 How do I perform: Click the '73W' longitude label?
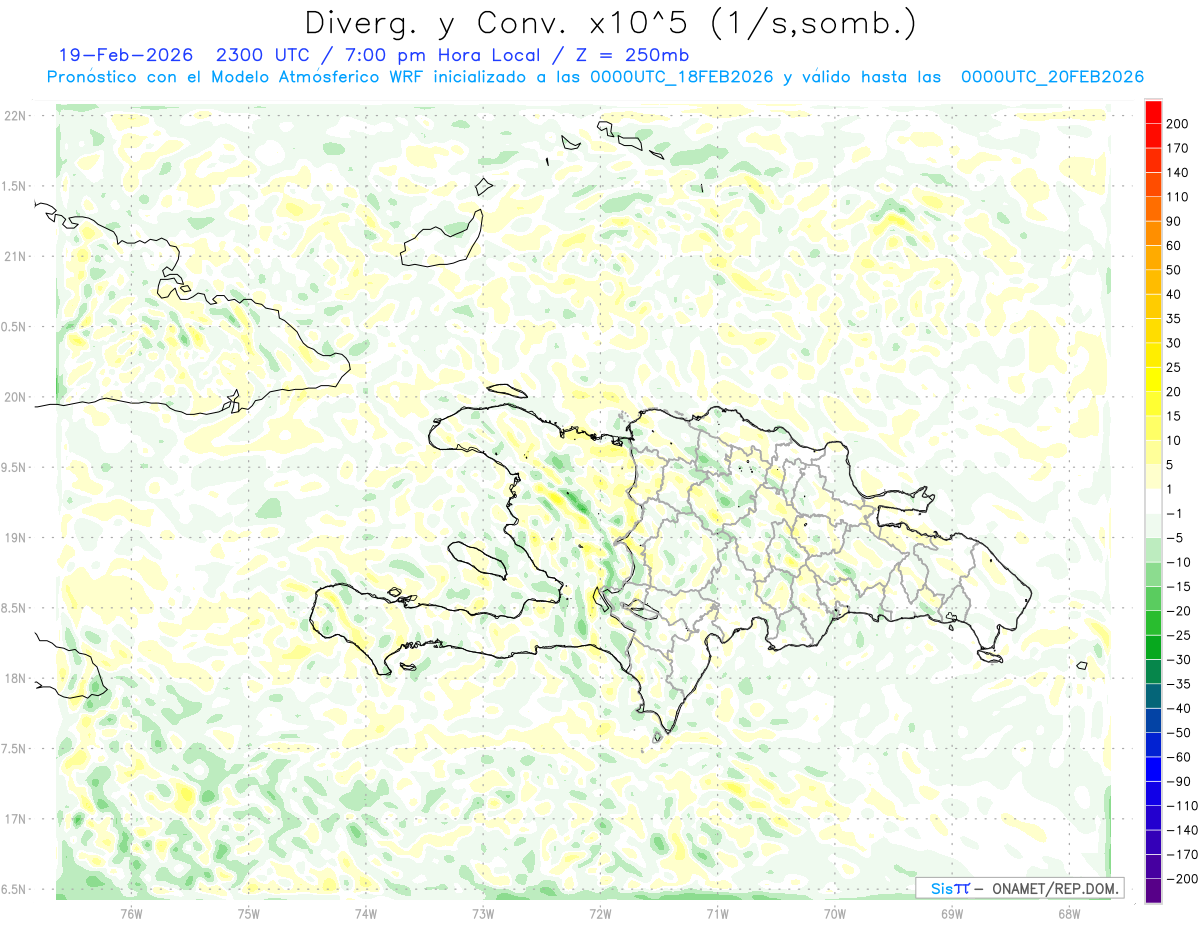tap(483, 914)
